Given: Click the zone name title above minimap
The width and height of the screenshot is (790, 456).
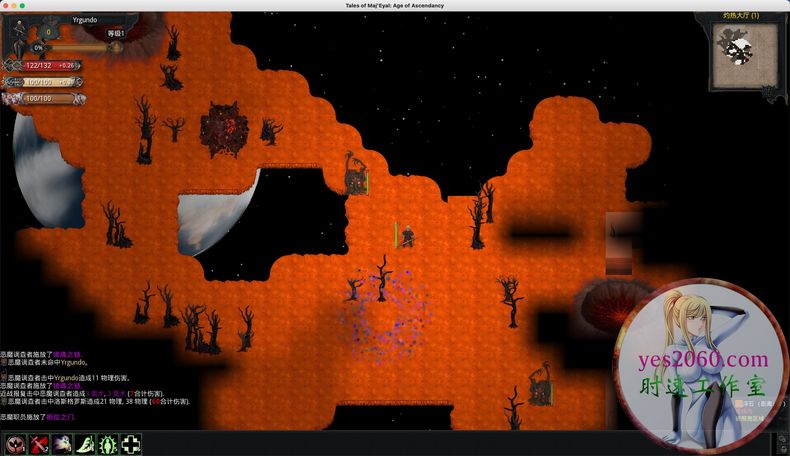Looking at the screenshot, I should (x=740, y=16).
